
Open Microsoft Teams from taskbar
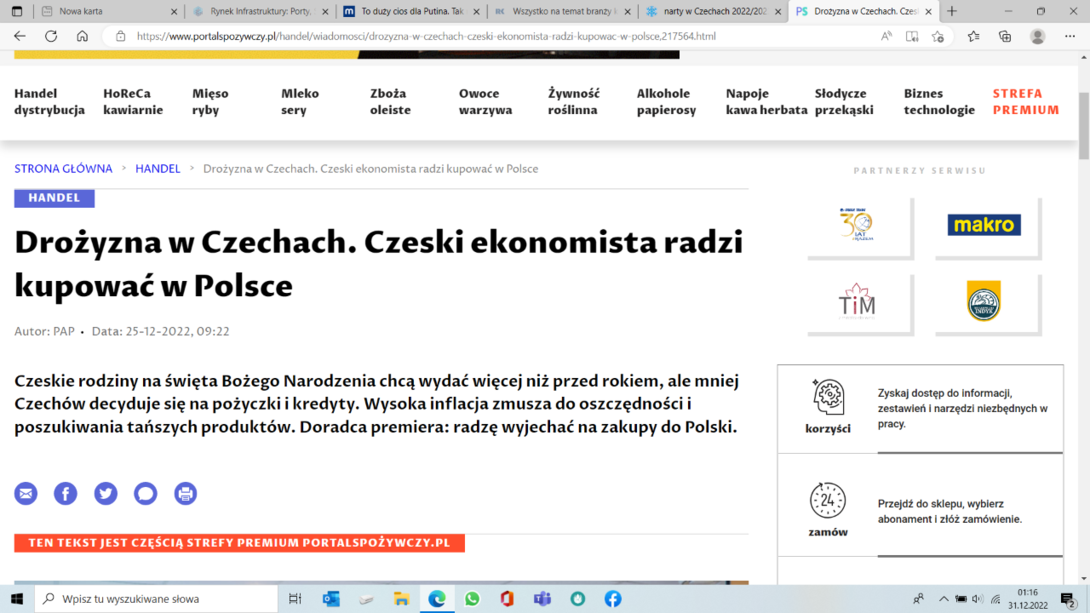click(542, 598)
